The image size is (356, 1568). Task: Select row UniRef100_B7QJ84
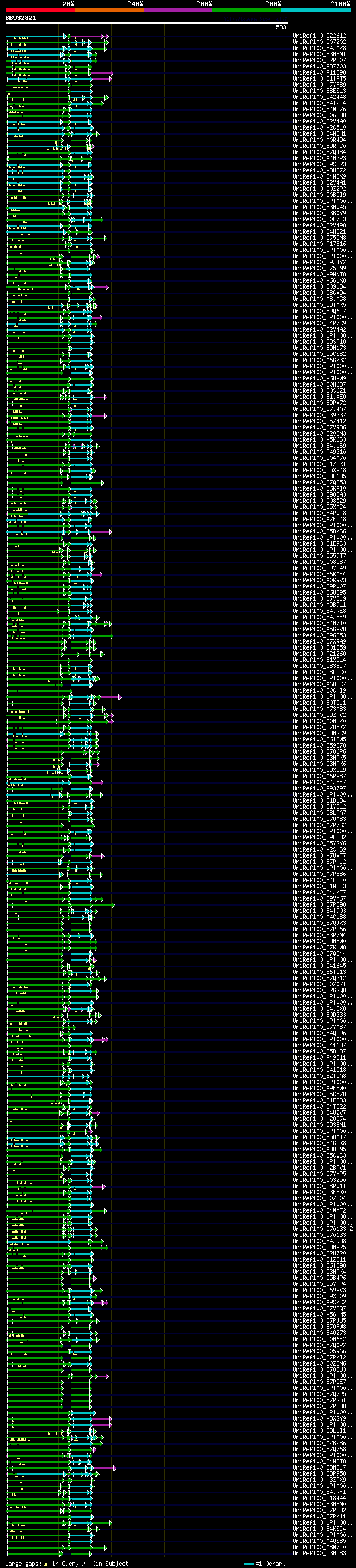point(319,151)
